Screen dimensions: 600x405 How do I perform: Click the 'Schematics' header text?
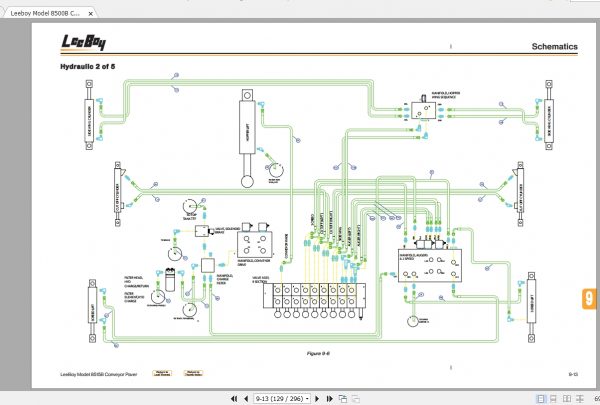click(x=554, y=47)
